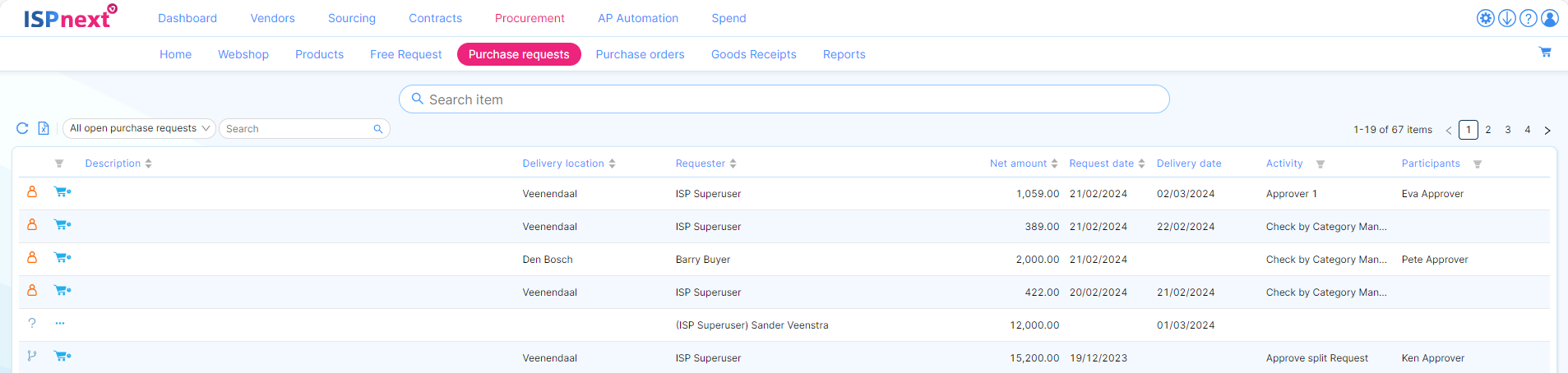Click the refresh list icon
The width and height of the screenshot is (1568, 373).
pyautogui.click(x=22, y=128)
